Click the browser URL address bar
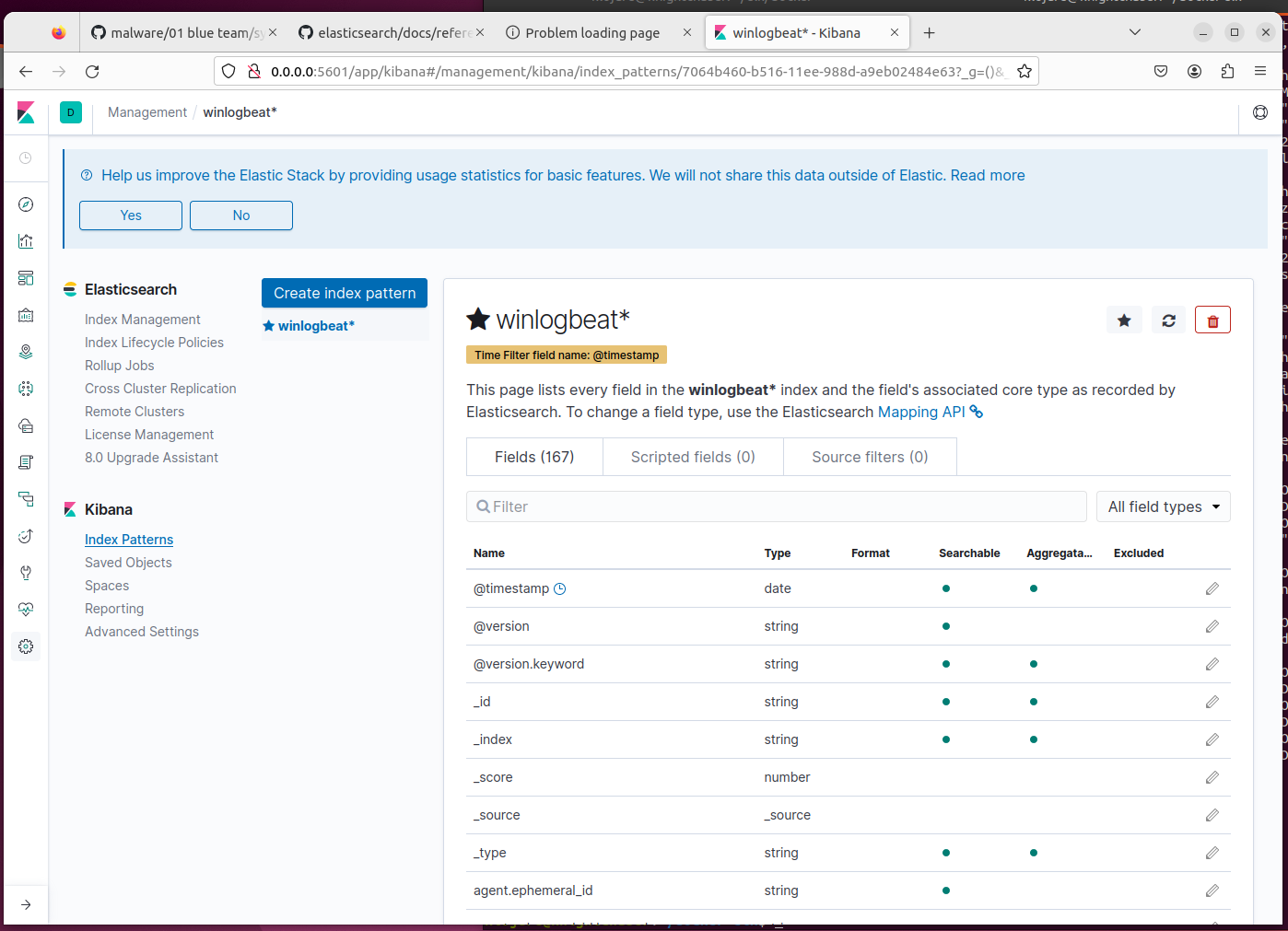This screenshot has height=931, width=1288. (626, 71)
